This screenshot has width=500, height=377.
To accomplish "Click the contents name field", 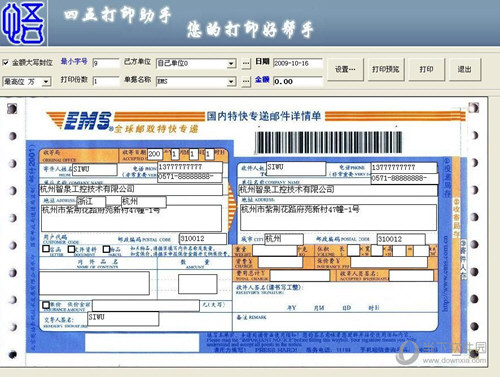I will pos(94,283).
